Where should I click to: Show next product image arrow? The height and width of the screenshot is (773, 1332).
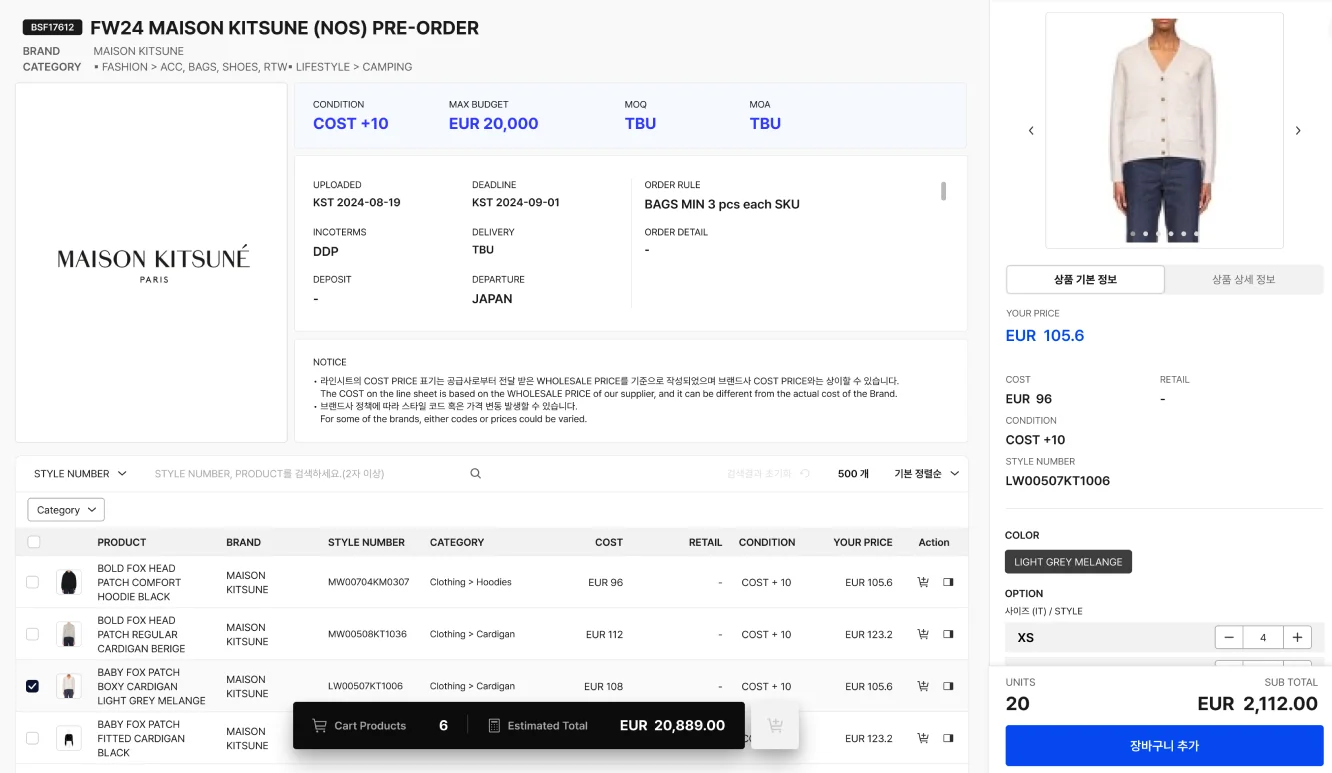[x=1298, y=131]
